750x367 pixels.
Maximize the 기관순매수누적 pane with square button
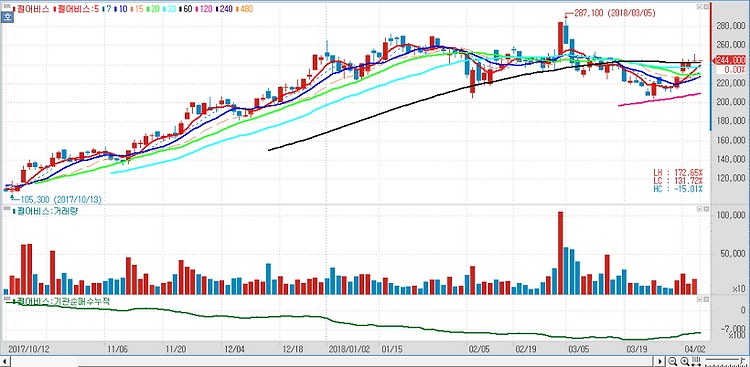(706, 299)
